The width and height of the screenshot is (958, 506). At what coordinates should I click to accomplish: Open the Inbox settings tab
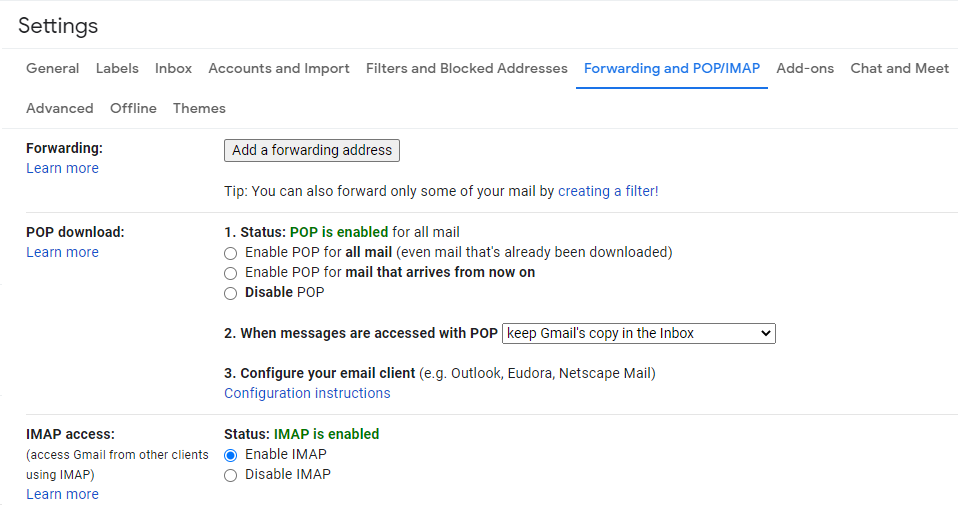coord(173,68)
